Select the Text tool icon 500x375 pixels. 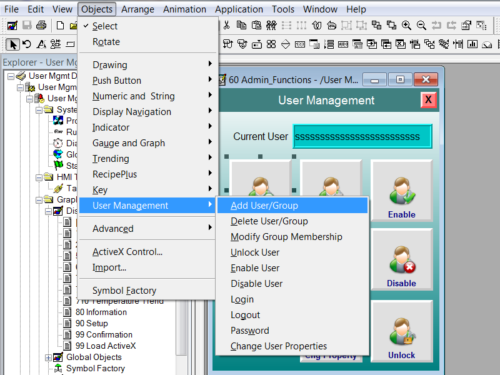tap(41, 44)
